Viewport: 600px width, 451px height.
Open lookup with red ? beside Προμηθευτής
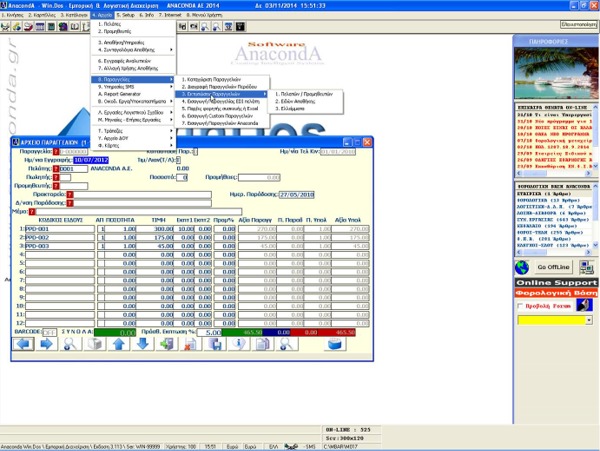56,186
